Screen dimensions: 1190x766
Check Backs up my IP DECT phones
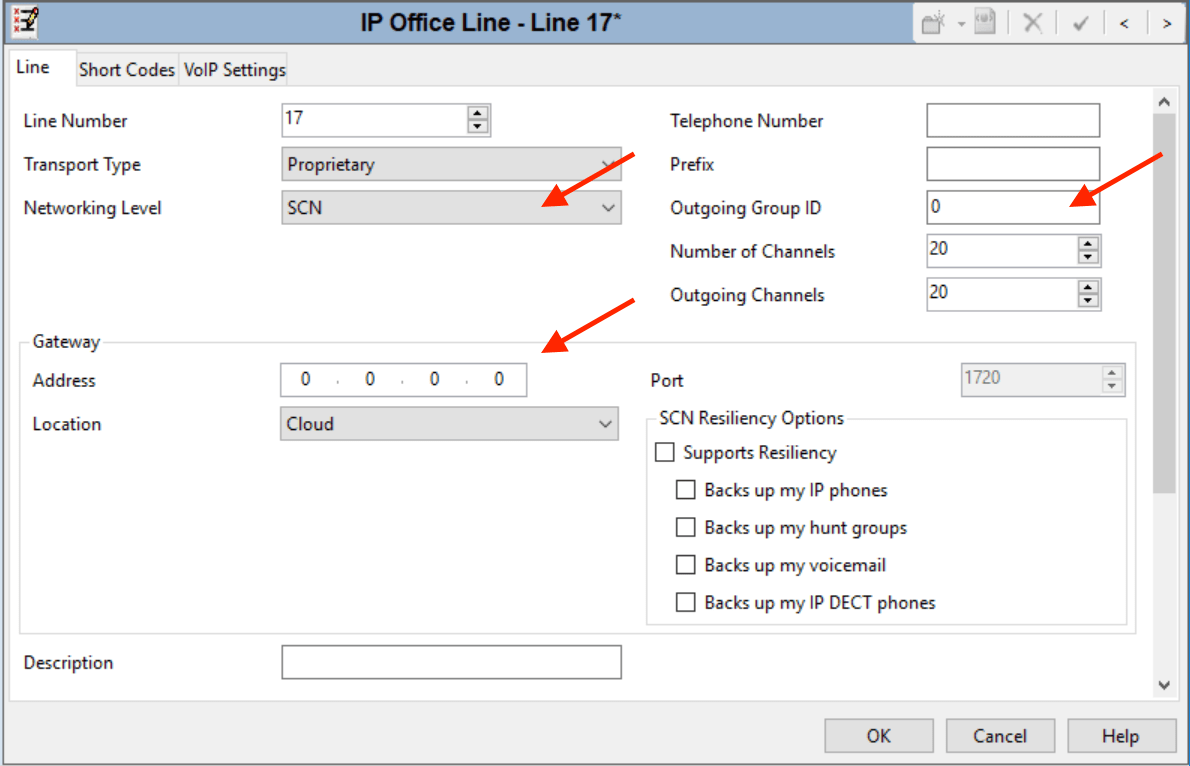point(685,602)
